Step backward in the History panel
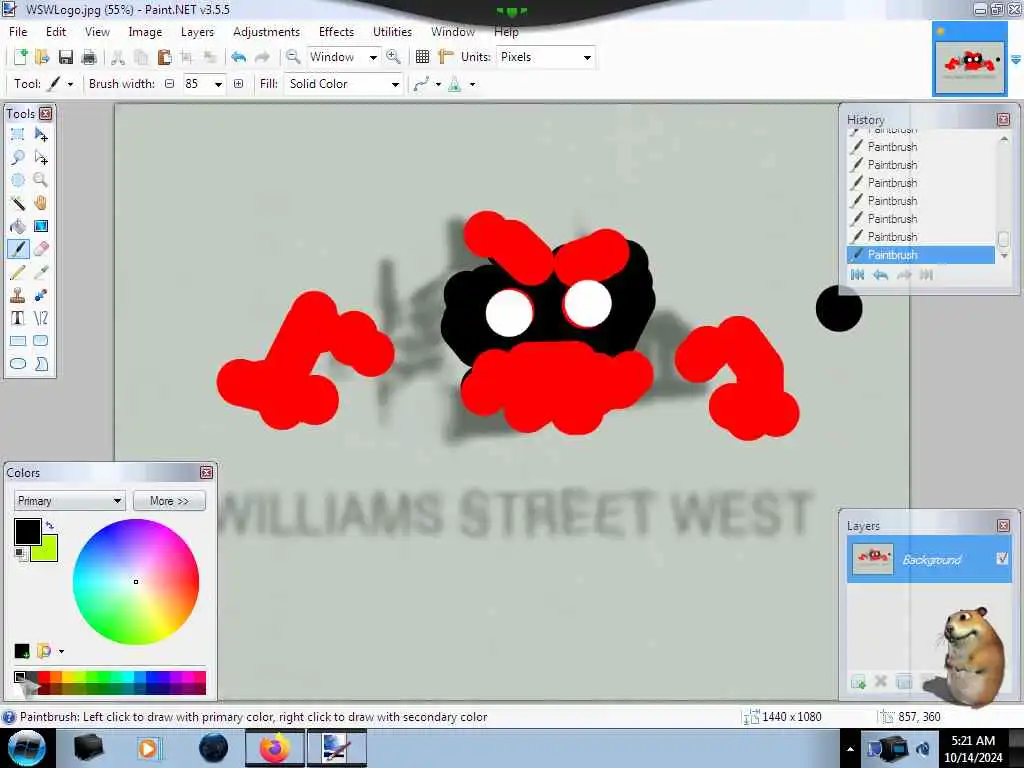 pyautogui.click(x=880, y=275)
